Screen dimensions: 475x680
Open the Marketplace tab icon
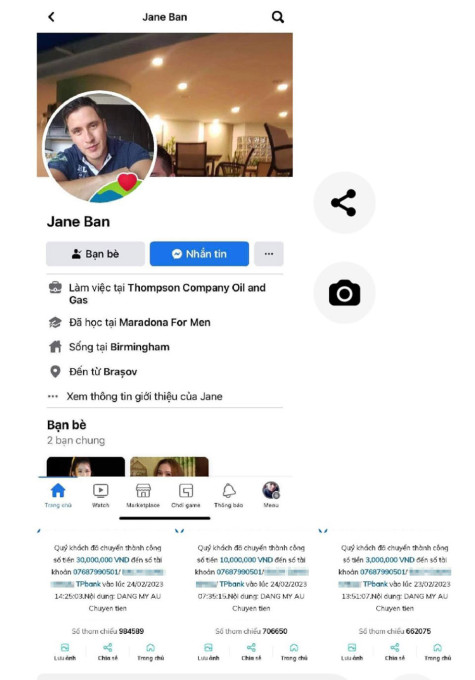click(143, 495)
